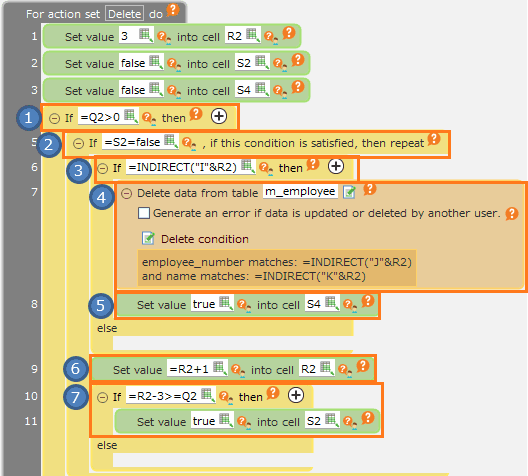Click help bubble beside 'Generate an error' option

512,213
